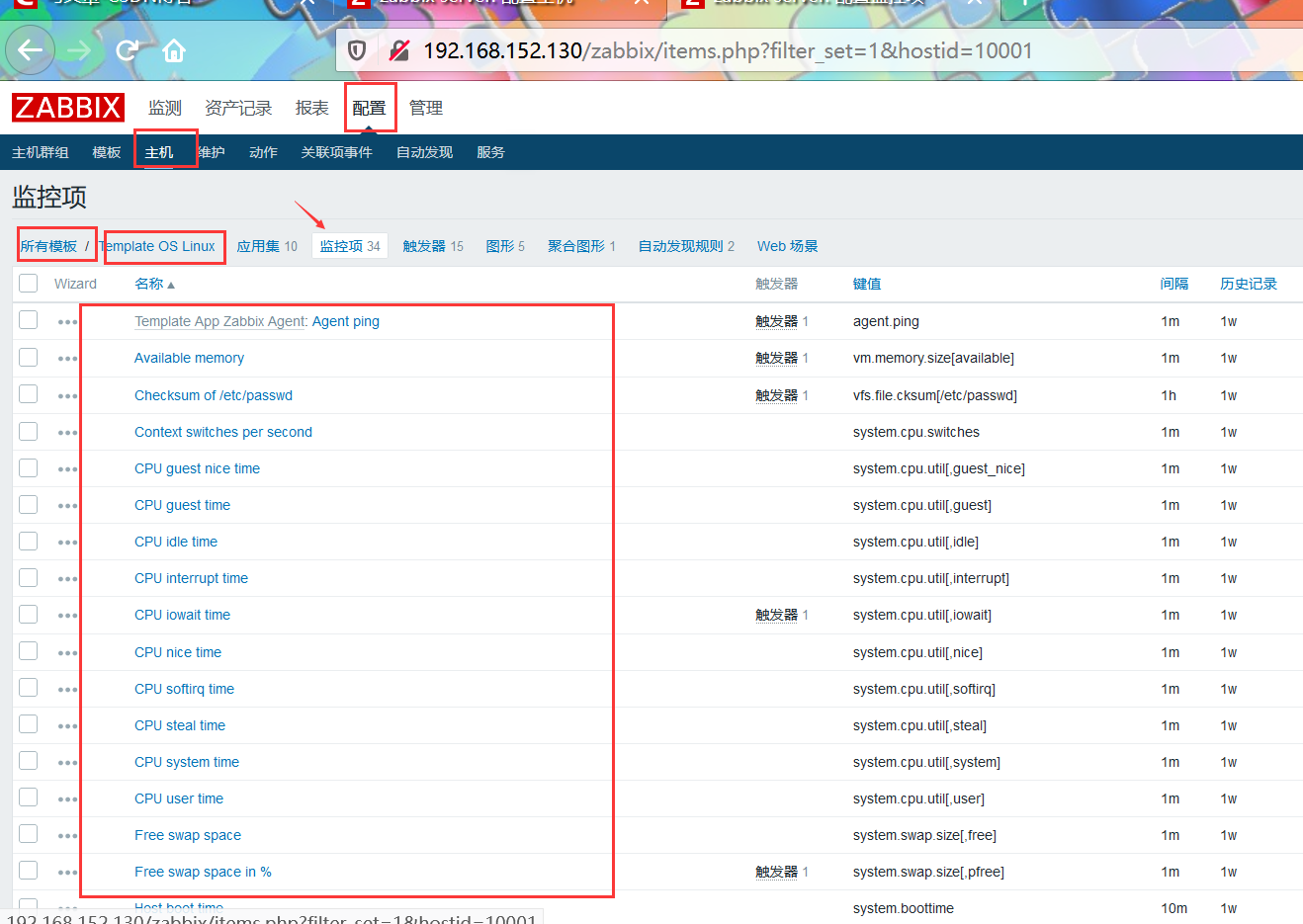The height and width of the screenshot is (924, 1303).
Task: Open the 监测 top menu
Action: [x=165, y=108]
